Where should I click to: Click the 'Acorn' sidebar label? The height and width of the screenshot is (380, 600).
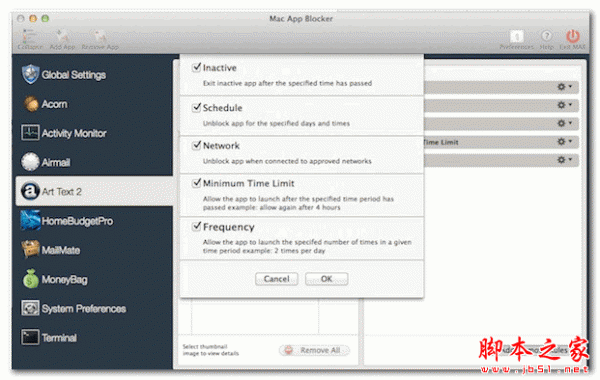(54, 104)
